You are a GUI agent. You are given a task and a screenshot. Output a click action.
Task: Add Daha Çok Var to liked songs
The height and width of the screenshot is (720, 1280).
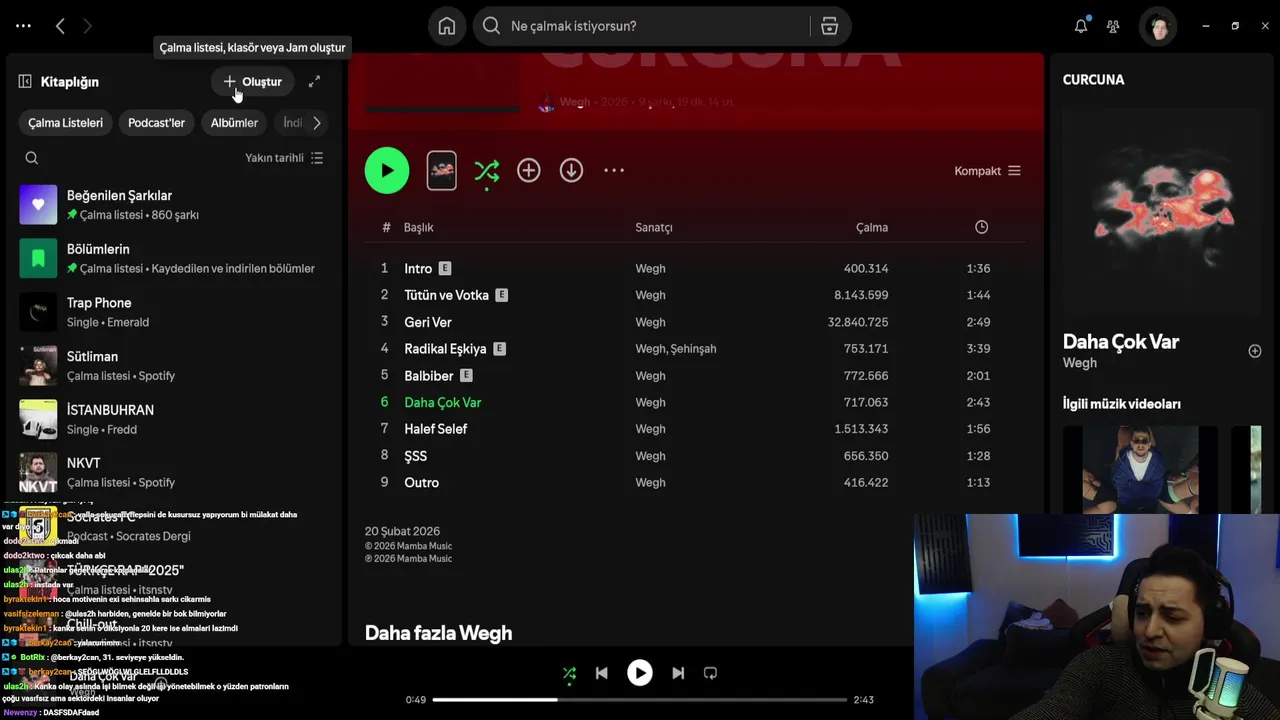click(x=1254, y=351)
